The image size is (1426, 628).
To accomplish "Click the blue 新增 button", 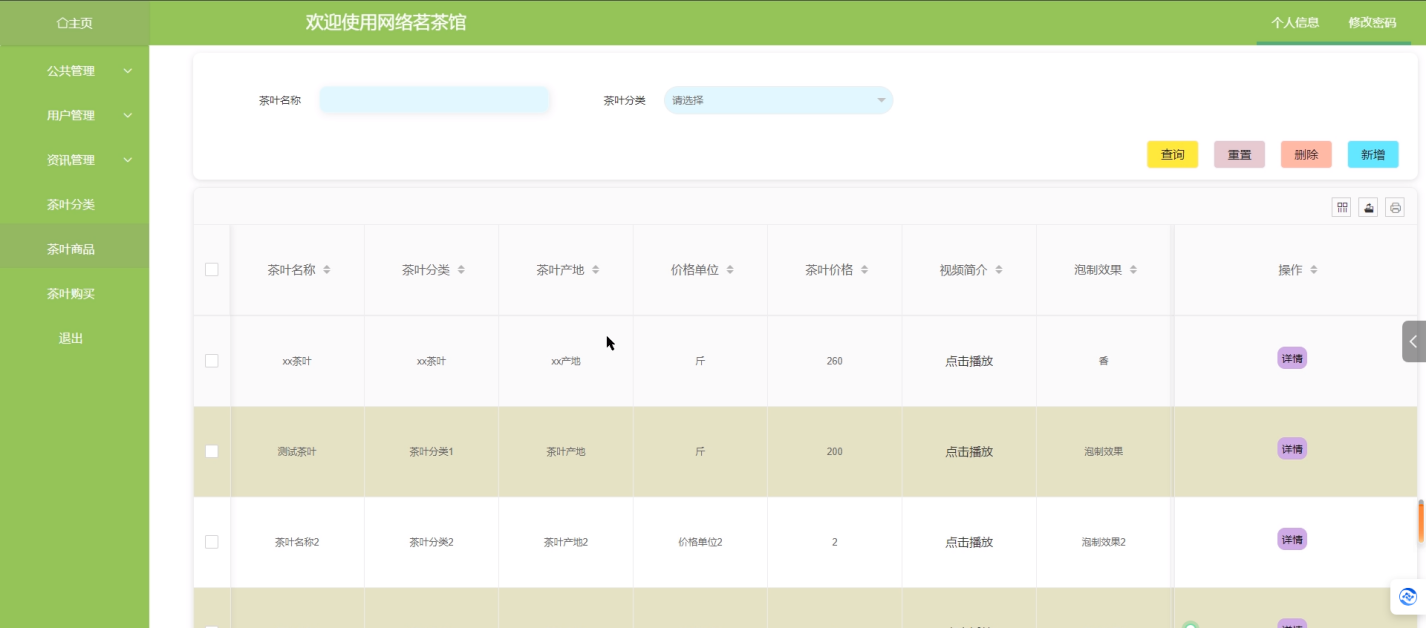I will (x=1373, y=154).
